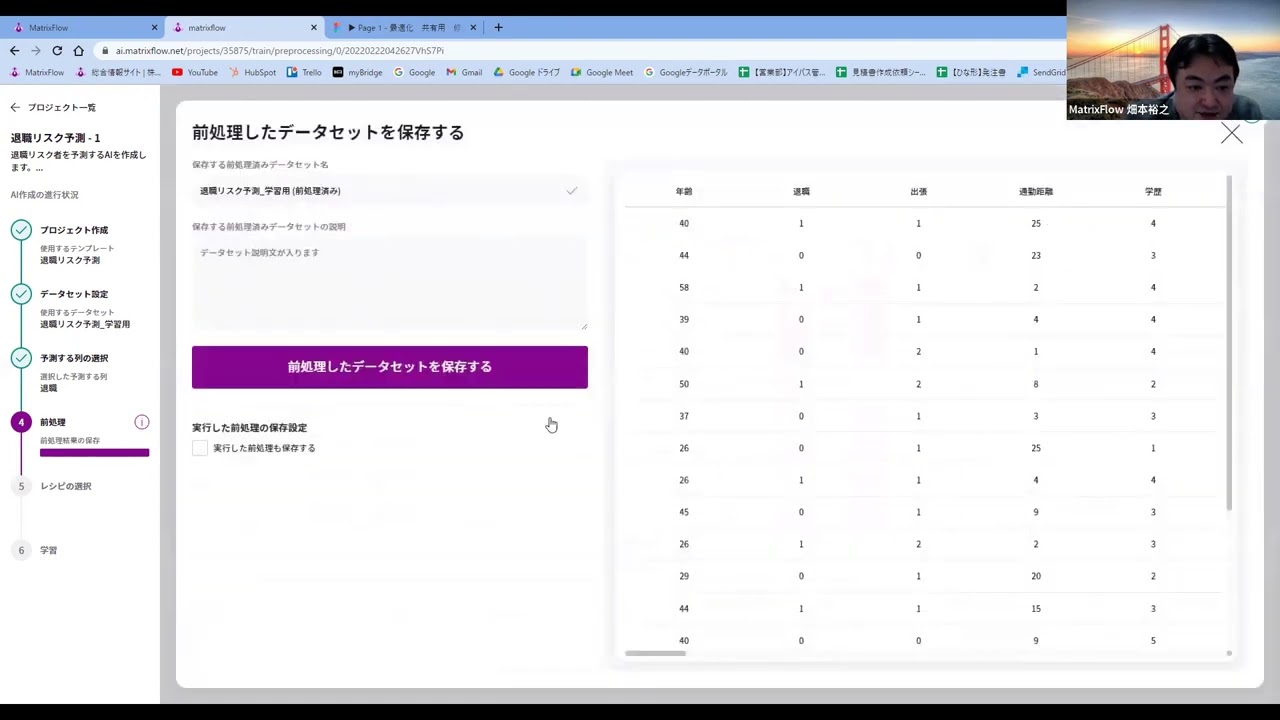
Task: Click the info icon next to 前処理 step
Action: point(142,422)
